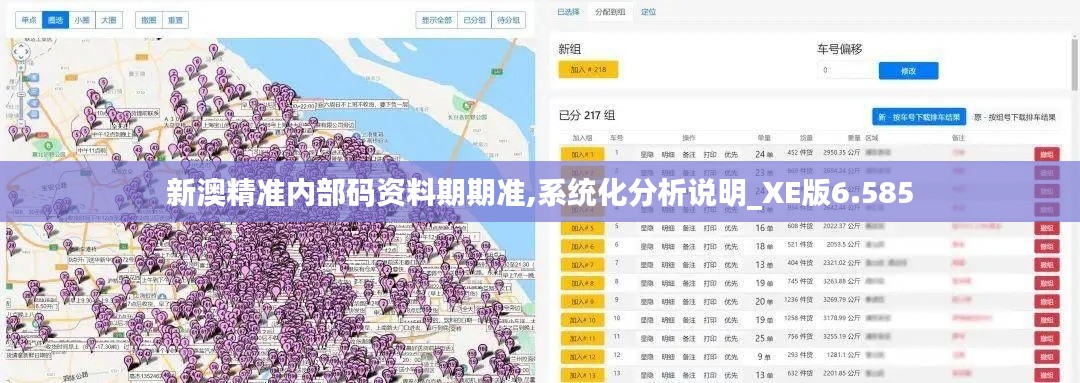Click the 重置 reset button
Viewport: 1080px width, 383px height.
pos(175,21)
